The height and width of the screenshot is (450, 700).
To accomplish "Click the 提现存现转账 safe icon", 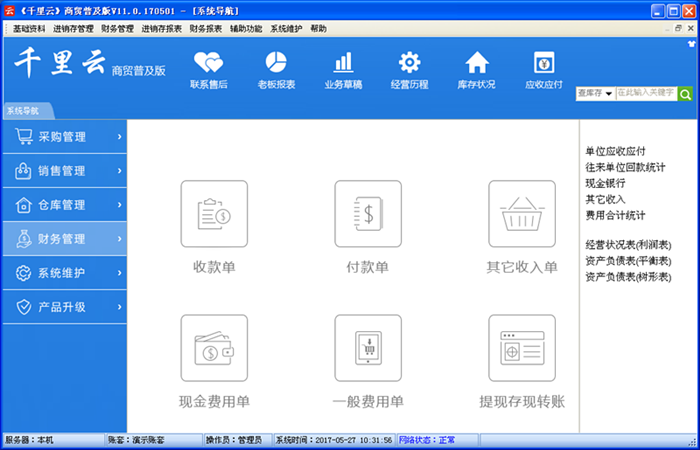I will click(521, 348).
